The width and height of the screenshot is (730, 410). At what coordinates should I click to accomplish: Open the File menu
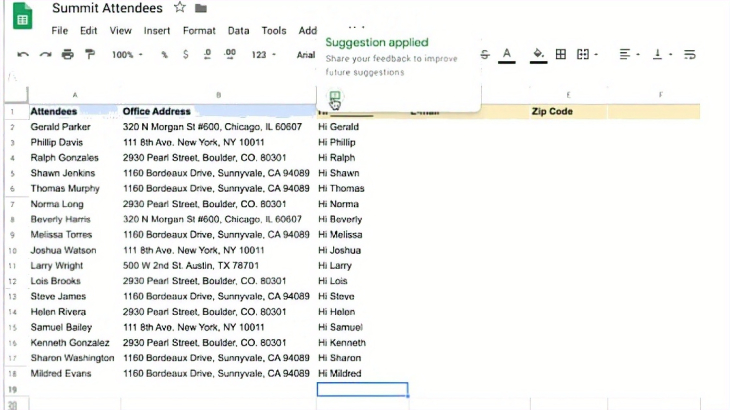[60, 31]
